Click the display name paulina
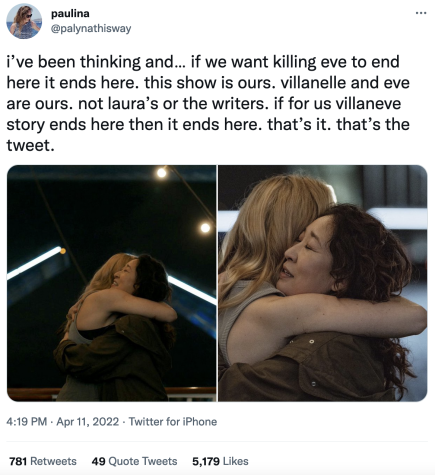Viewport: 435px width, 475px height. point(70,14)
